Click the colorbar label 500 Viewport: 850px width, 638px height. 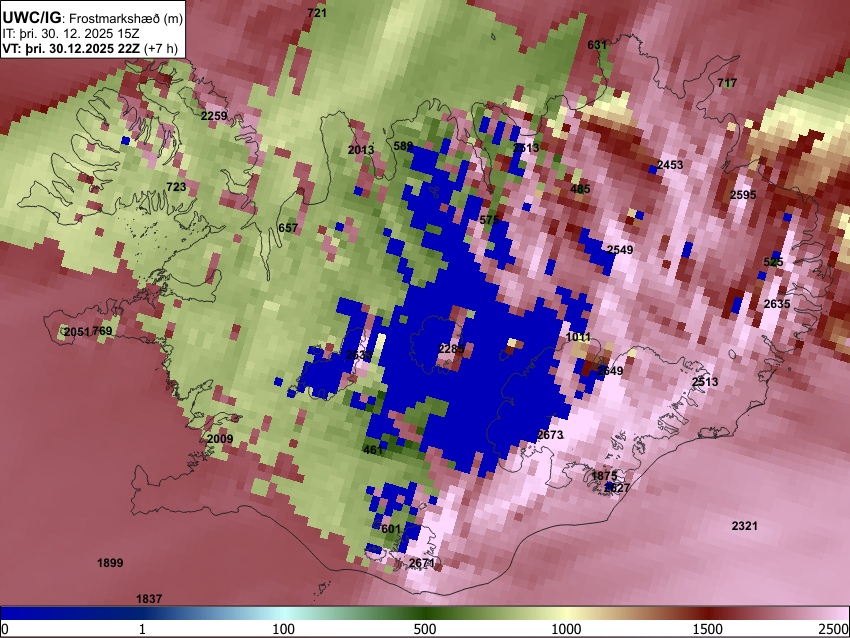[x=425, y=629]
